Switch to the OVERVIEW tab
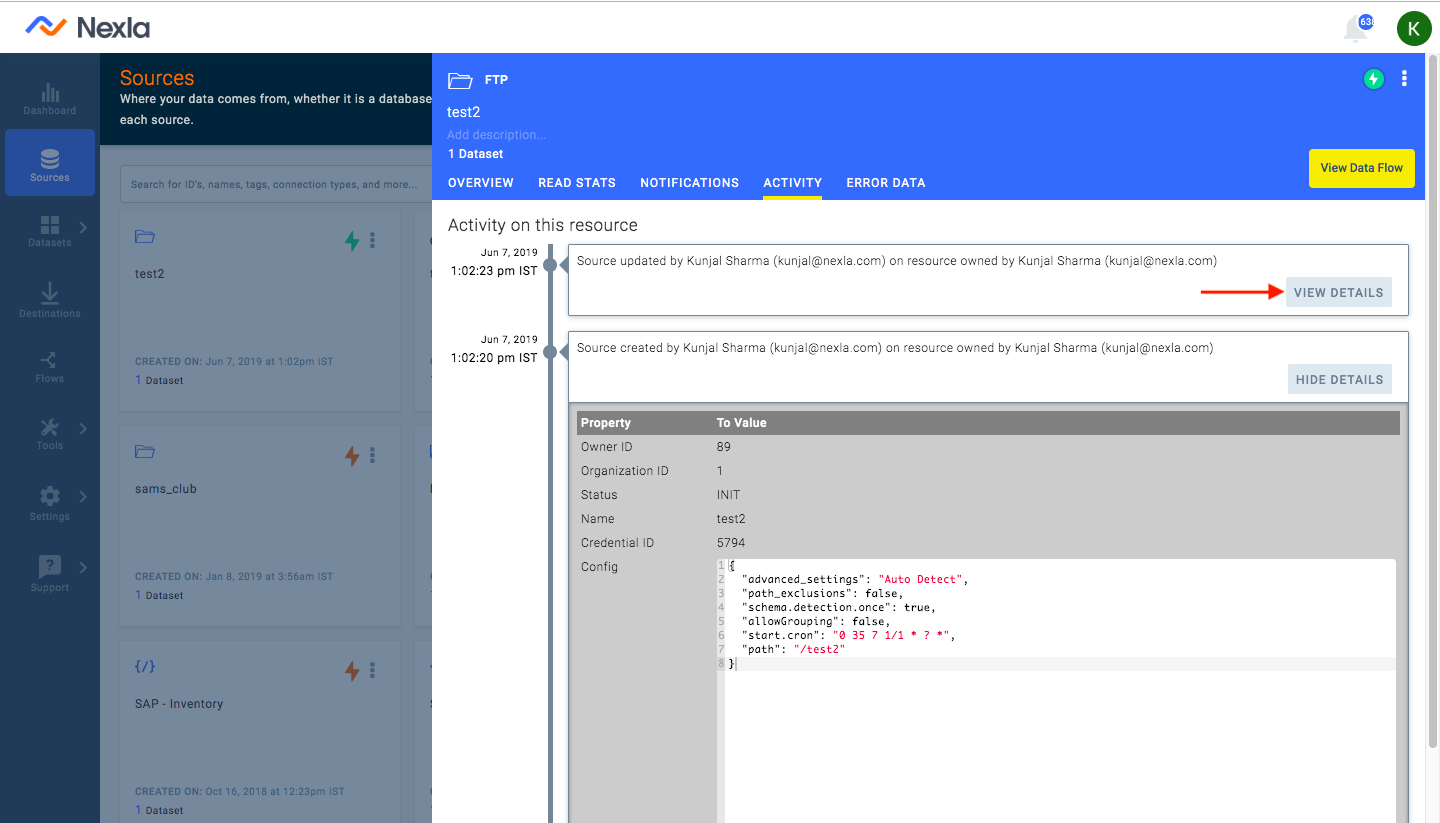1440x823 pixels. 481,183
